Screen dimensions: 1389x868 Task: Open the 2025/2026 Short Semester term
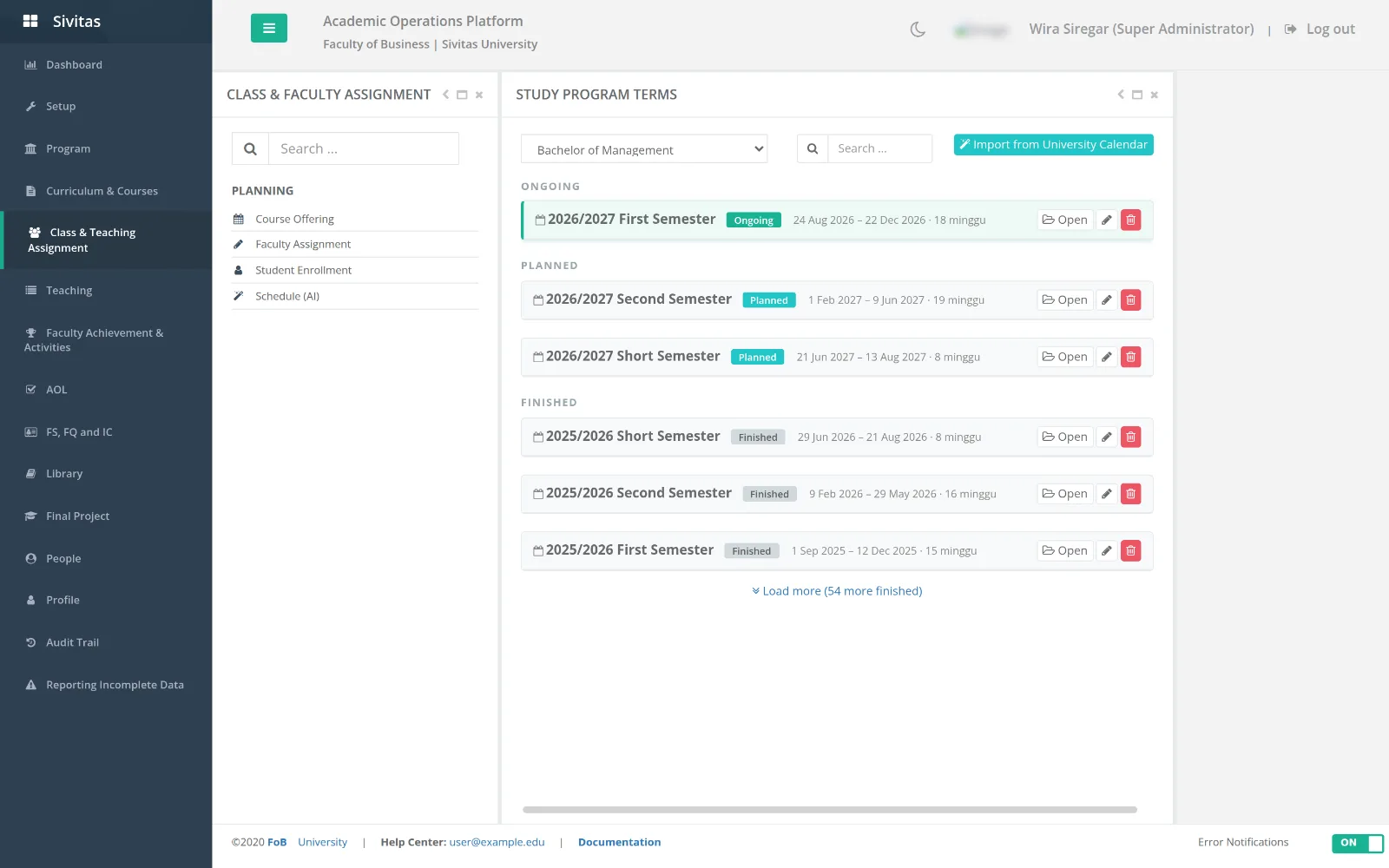tap(1064, 437)
